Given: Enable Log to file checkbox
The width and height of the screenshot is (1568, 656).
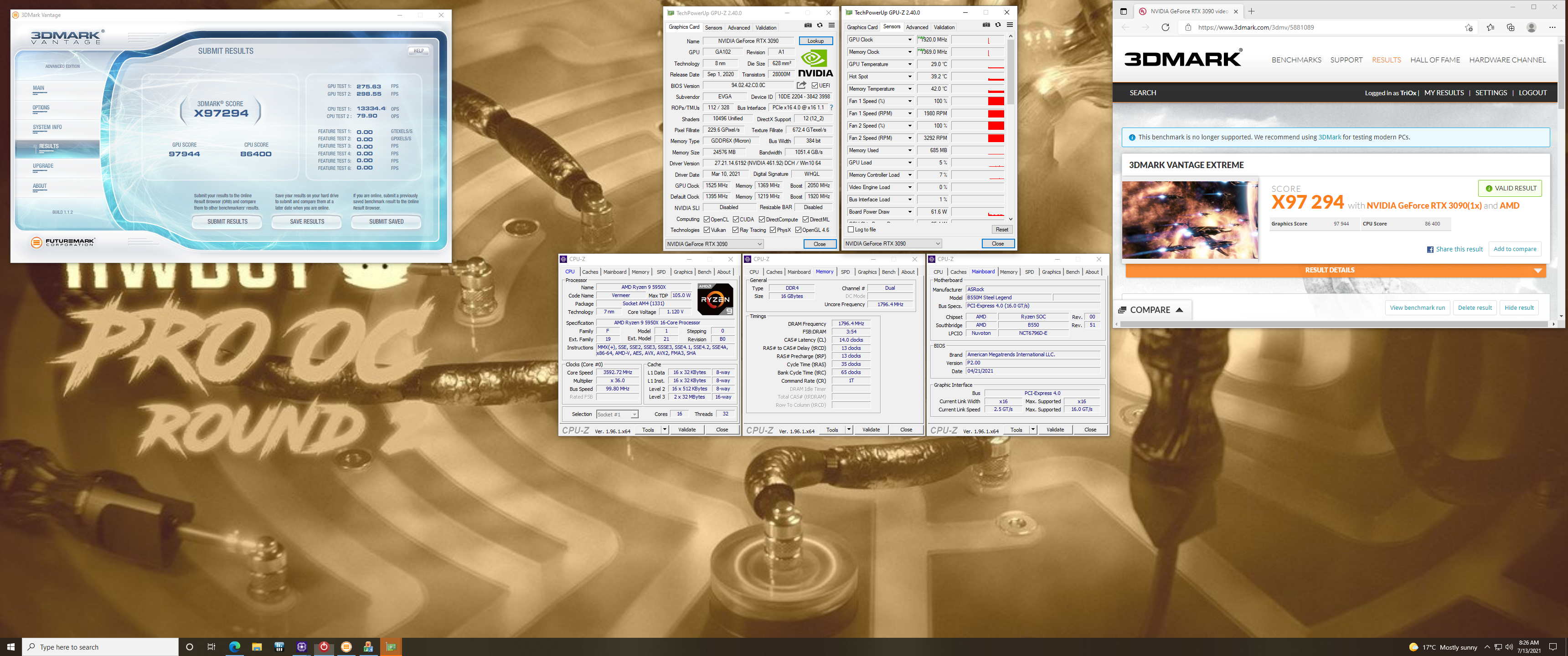Looking at the screenshot, I should click(851, 230).
